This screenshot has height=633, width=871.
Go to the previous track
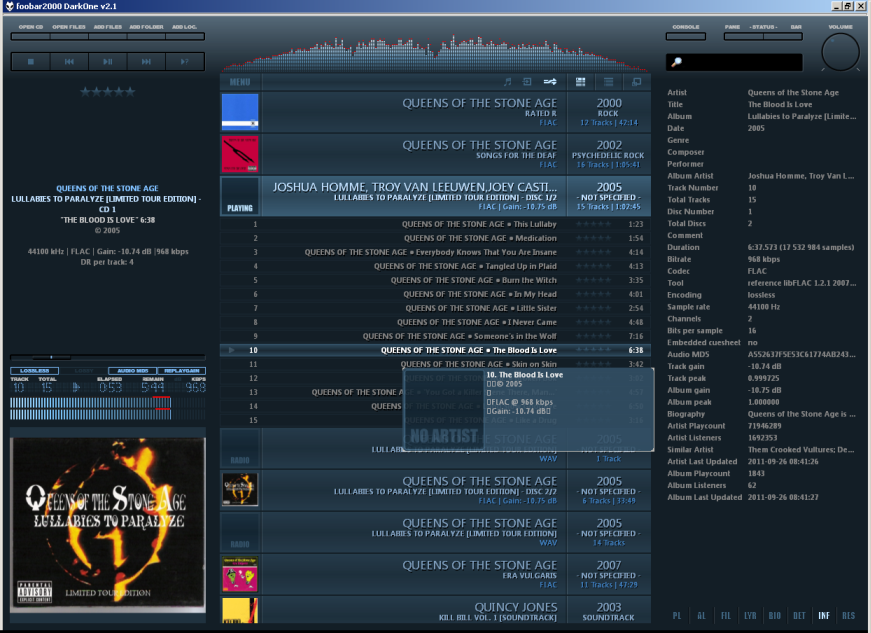(69, 62)
